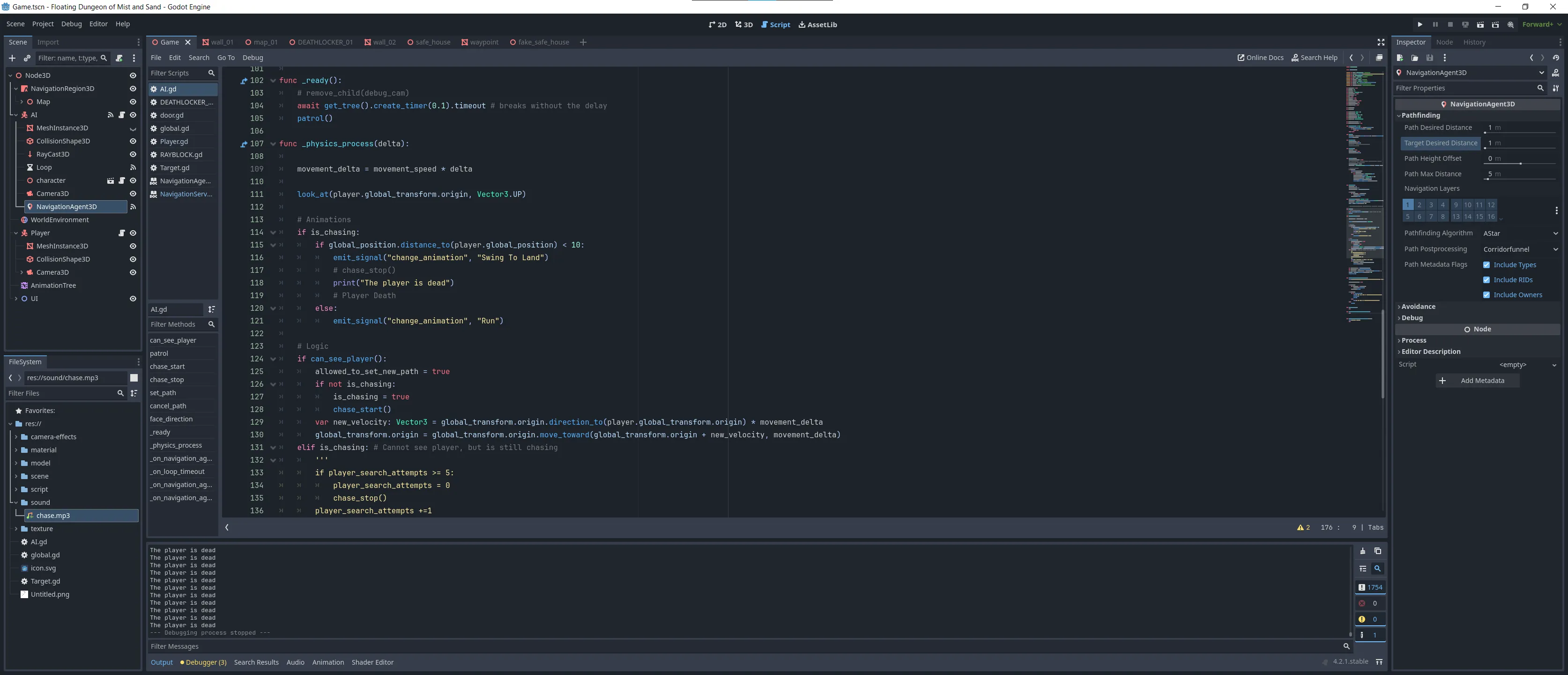The height and width of the screenshot is (675, 1568).
Task: Uncheck the Include Types metadata flag
Action: point(1486,265)
